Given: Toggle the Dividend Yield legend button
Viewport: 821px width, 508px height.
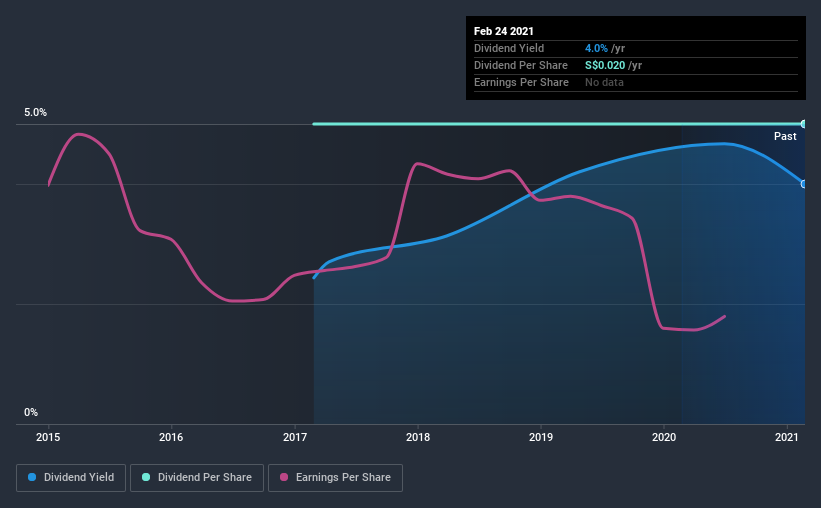Looking at the screenshot, I should point(71,478).
